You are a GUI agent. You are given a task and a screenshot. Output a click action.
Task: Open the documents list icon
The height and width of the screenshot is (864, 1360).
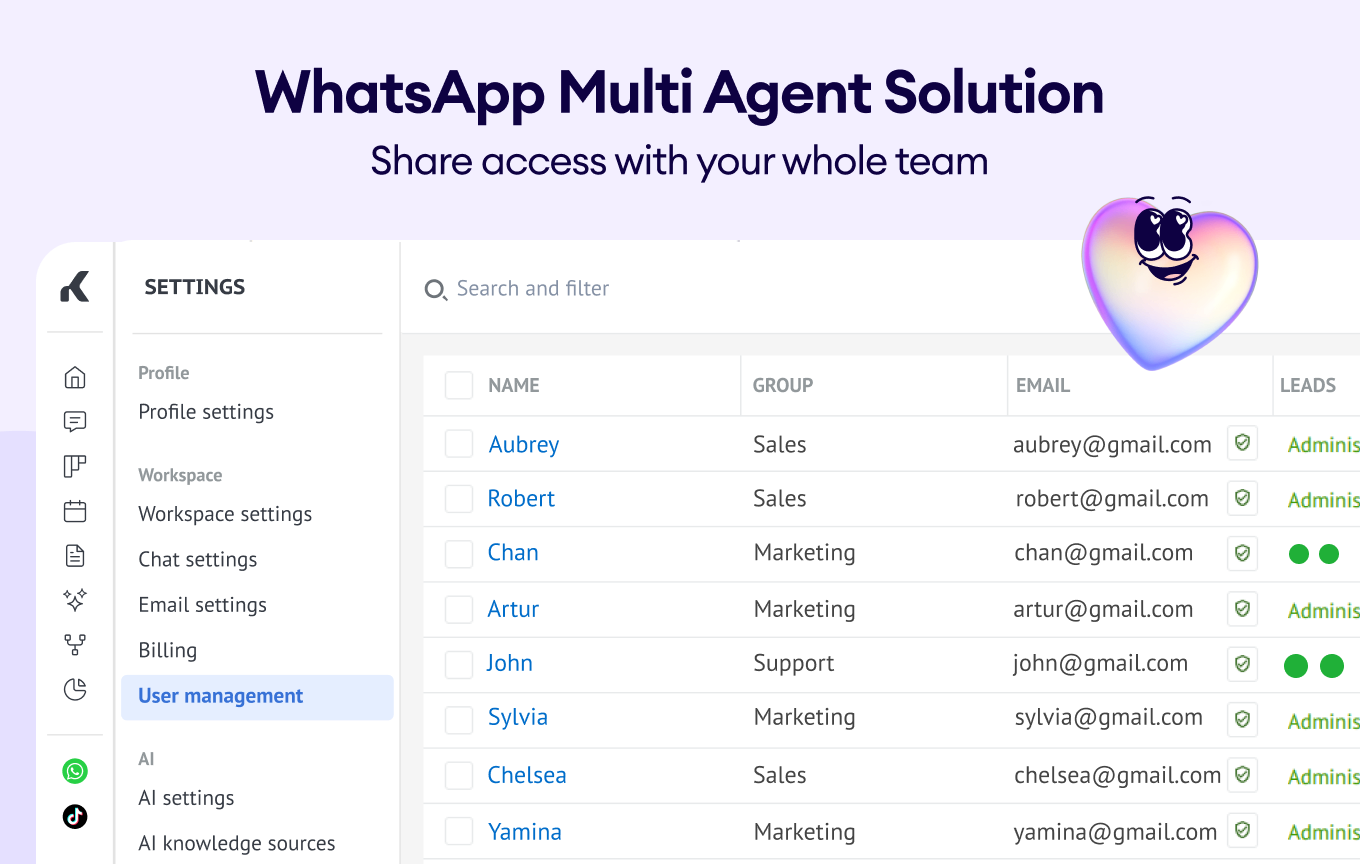point(75,555)
